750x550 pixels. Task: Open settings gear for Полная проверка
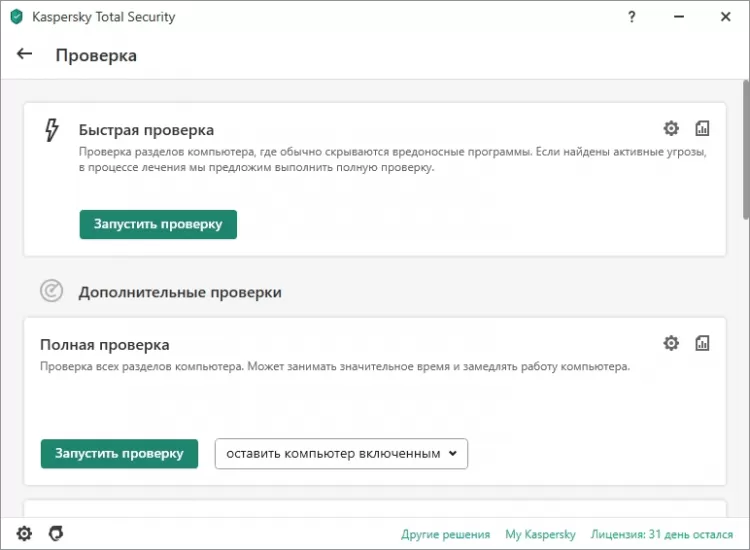click(x=671, y=343)
